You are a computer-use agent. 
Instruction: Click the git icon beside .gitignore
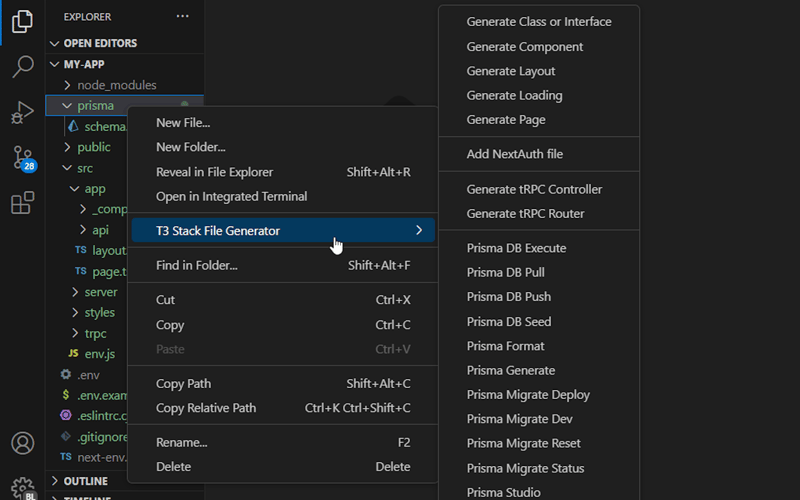click(x=66, y=436)
